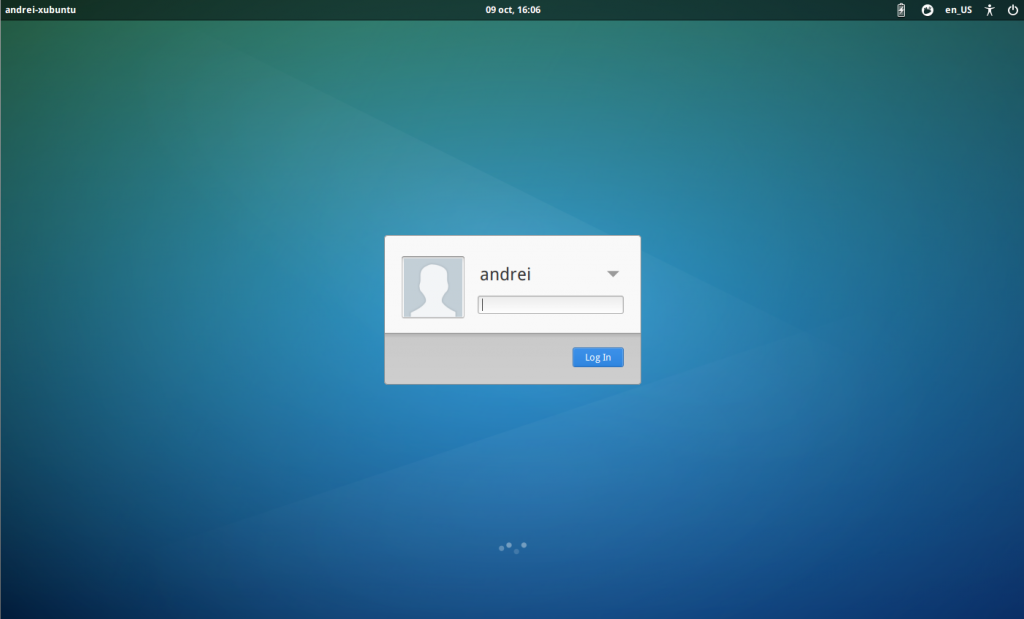Open accessibility options from the stick-figure icon
Viewport: 1024px width, 619px height.
click(988, 10)
